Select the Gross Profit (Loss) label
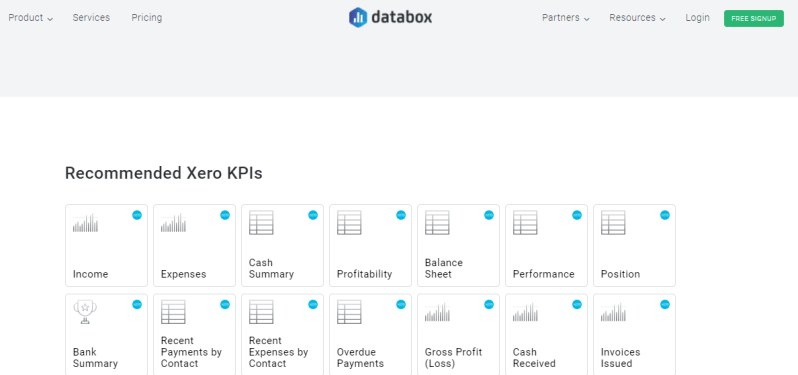 coord(453,358)
